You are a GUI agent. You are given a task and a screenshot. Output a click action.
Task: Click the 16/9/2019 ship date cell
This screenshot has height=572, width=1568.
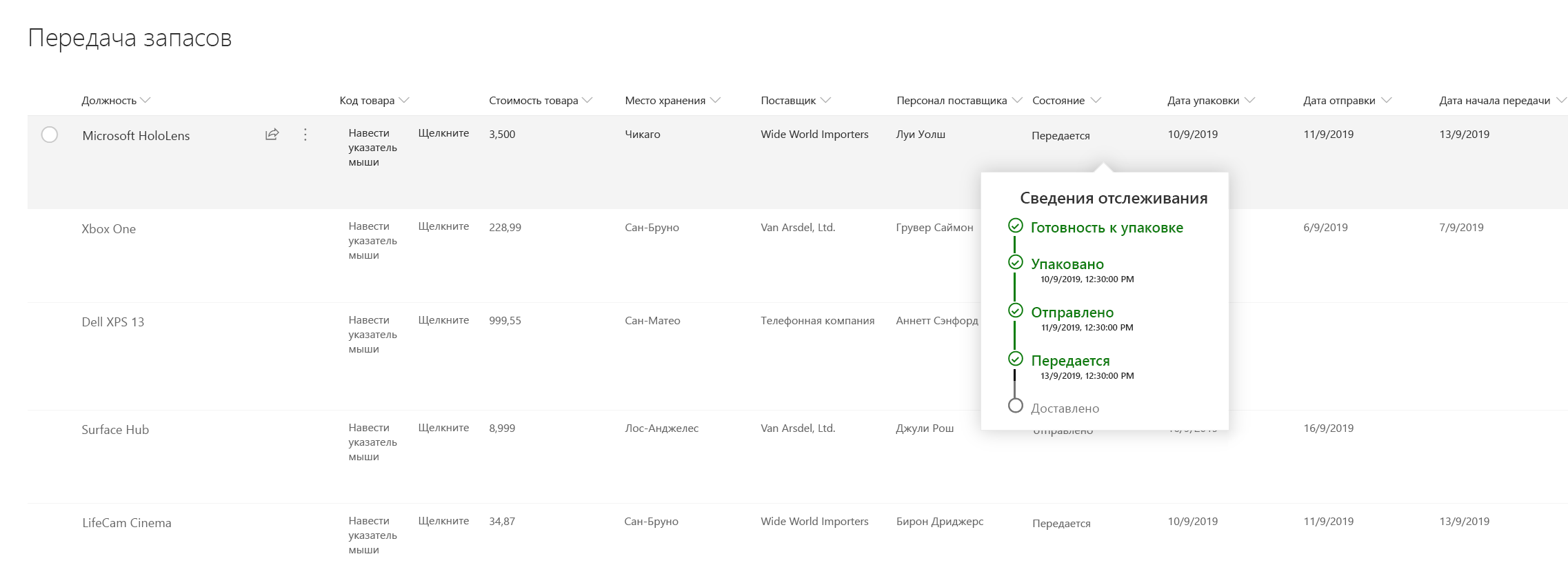1328,428
